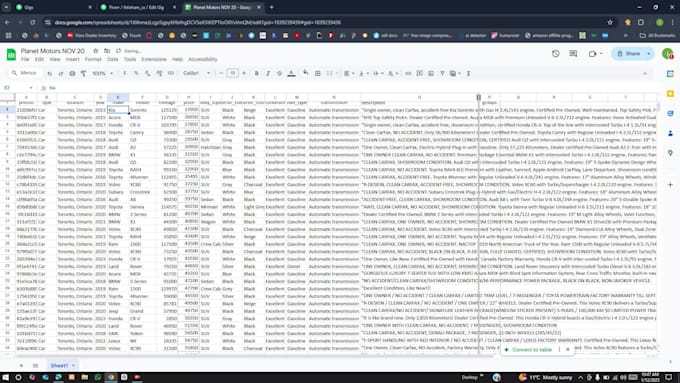Print the spreadsheet

72,73
